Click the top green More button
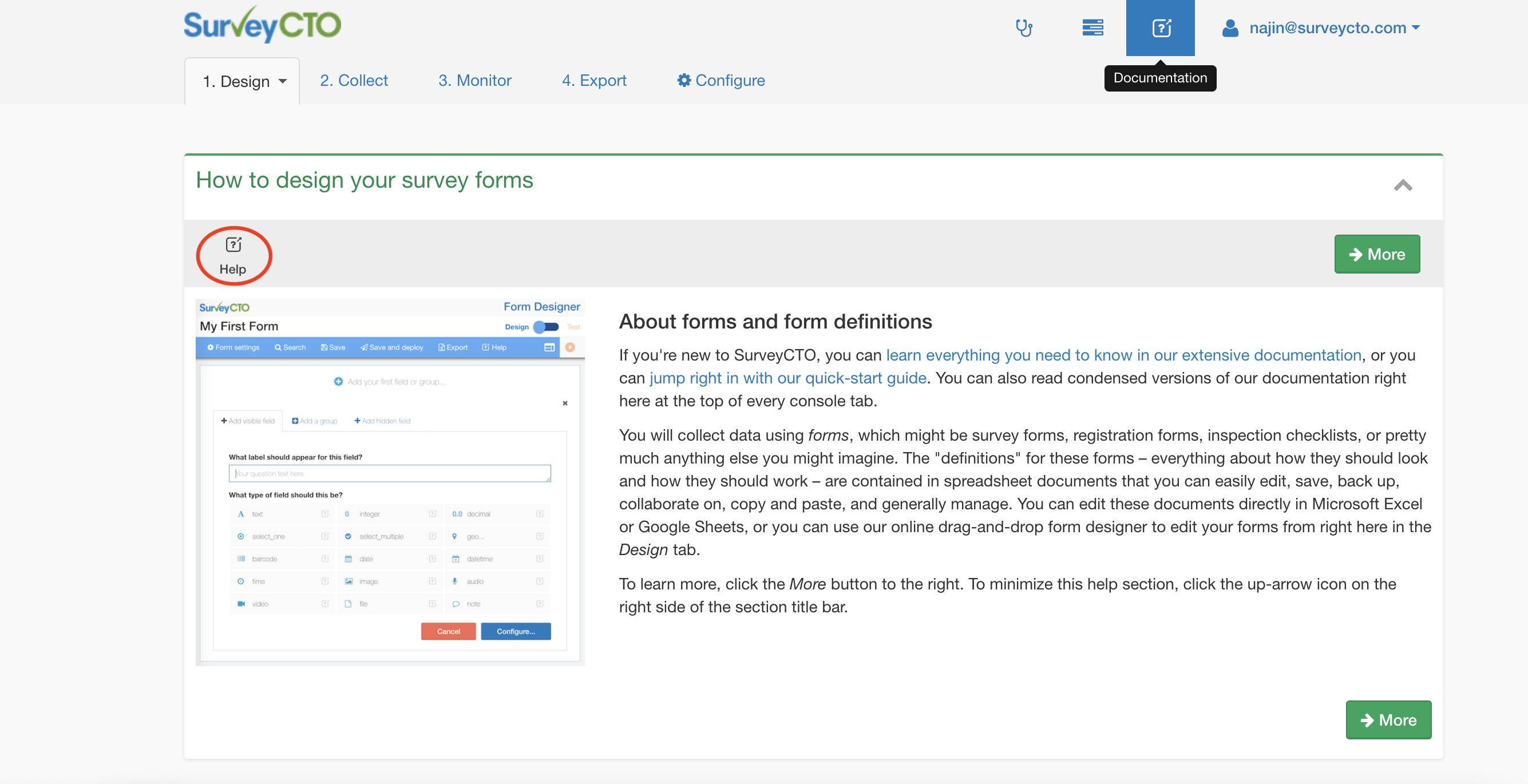 pyautogui.click(x=1377, y=255)
